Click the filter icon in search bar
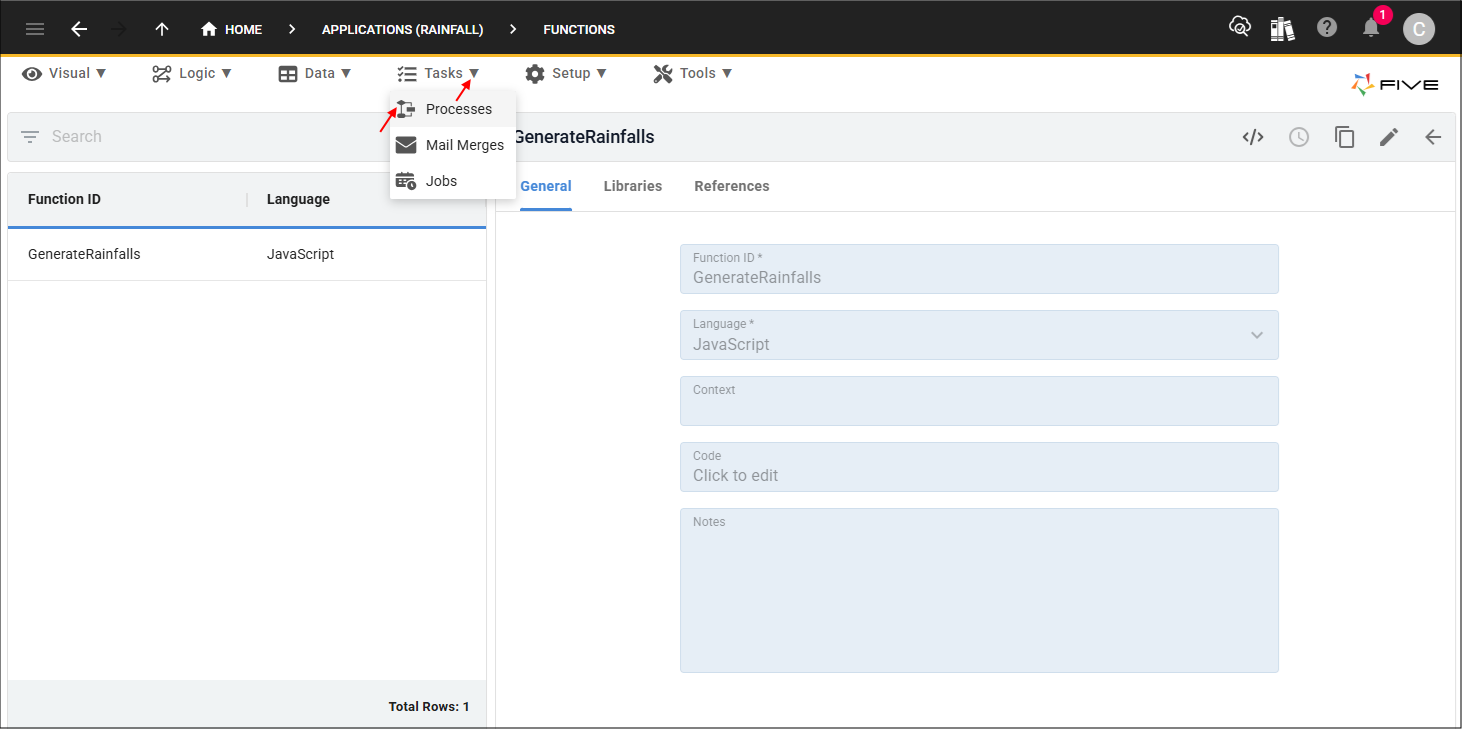This screenshot has height=729, width=1462. pos(30,136)
